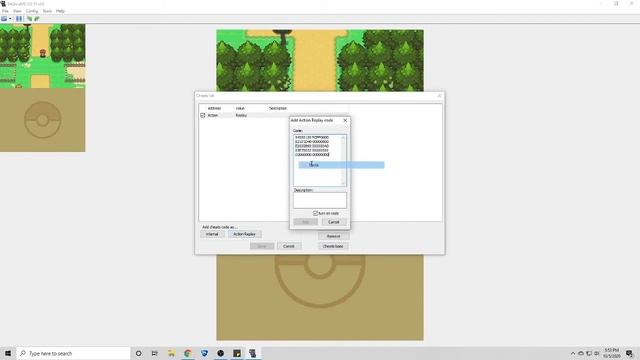Click the Remove button in Cheats list
This screenshot has width=640, height=360.
tap(333, 236)
